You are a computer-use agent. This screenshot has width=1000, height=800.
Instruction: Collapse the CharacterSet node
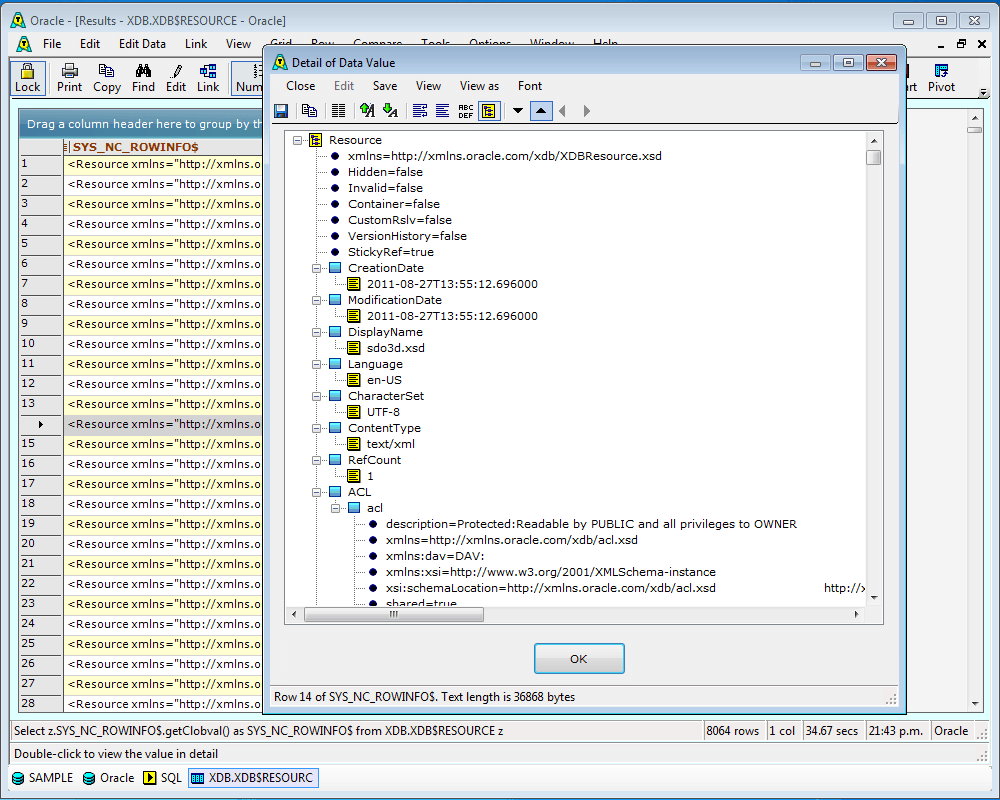coord(316,396)
